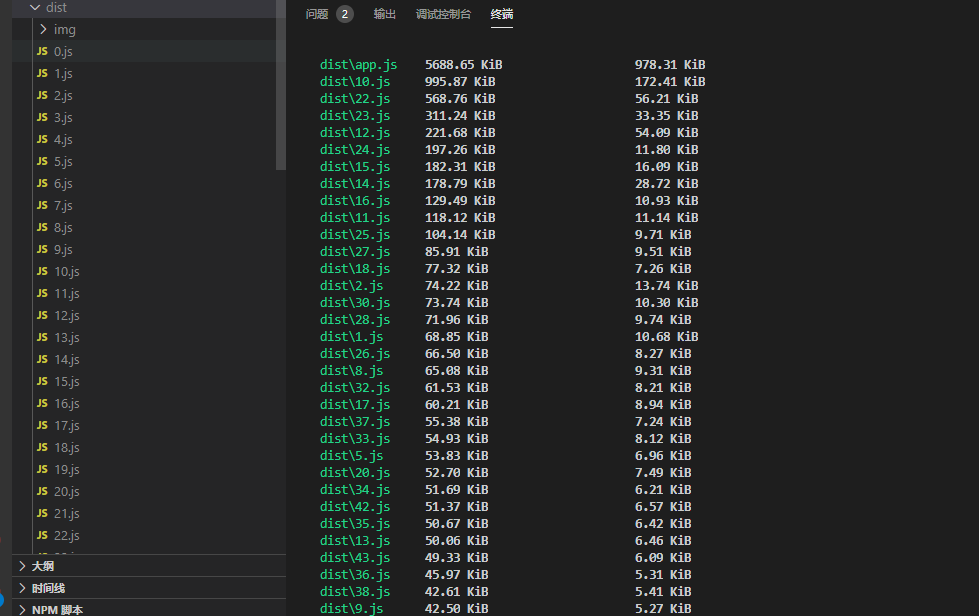Open 17.js from the dist folder

67,425
